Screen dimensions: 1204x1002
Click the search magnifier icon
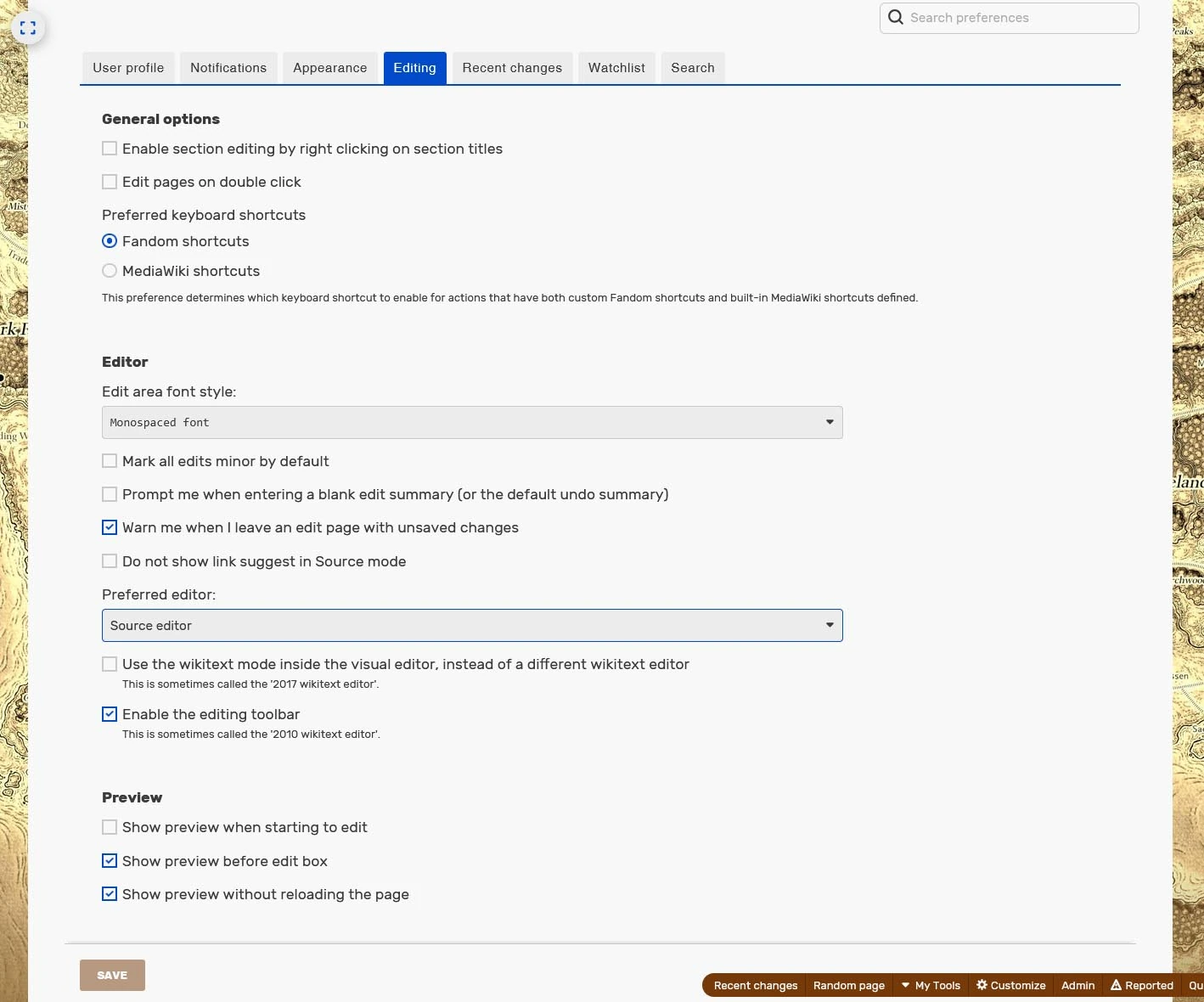pyautogui.click(x=896, y=18)
